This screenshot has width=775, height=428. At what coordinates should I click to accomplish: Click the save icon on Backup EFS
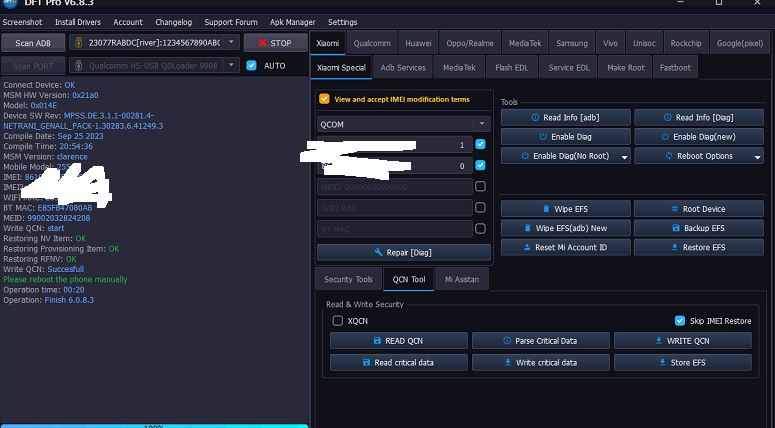[676, 228]
